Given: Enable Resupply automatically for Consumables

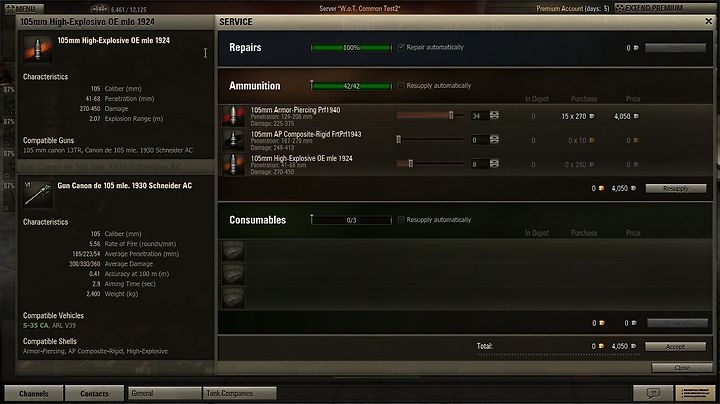Looking at the screenshot, I should [401, 220].
